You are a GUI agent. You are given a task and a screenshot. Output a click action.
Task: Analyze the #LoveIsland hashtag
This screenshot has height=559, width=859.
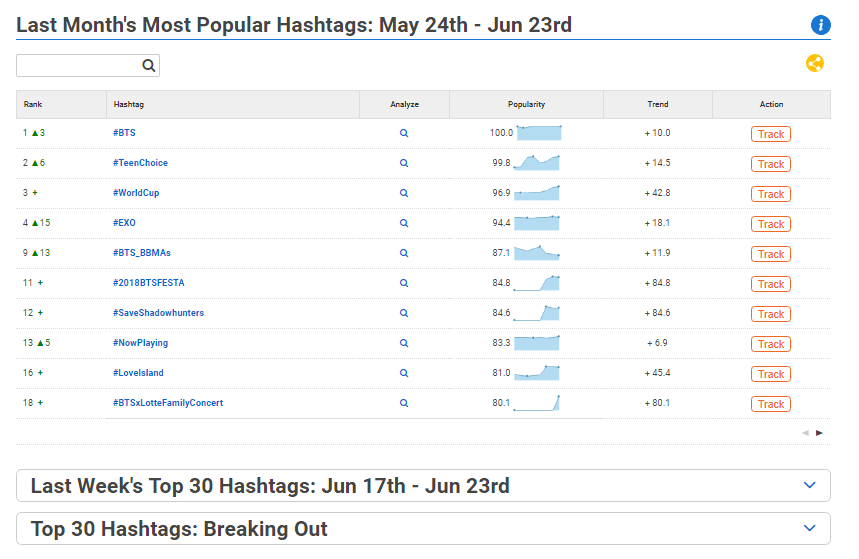404,373
